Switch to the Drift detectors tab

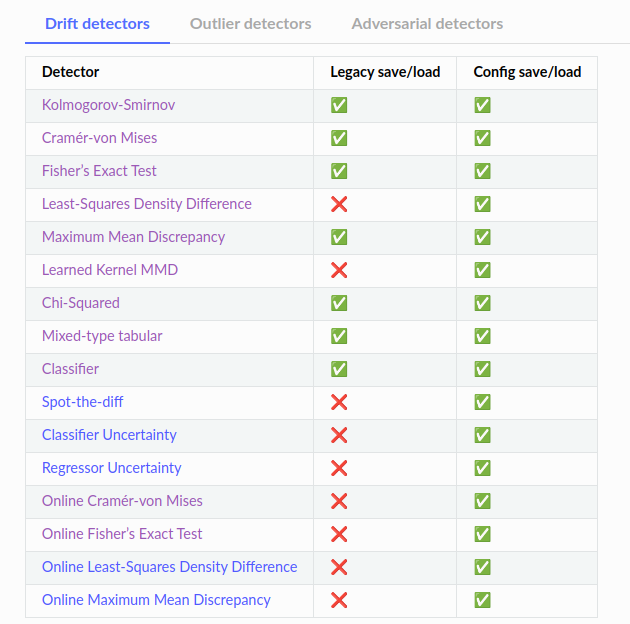point(97,24)
